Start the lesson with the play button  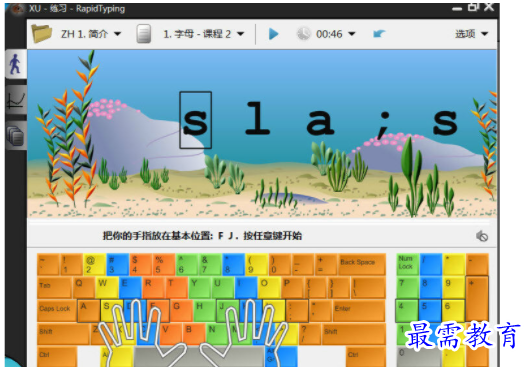273,34
